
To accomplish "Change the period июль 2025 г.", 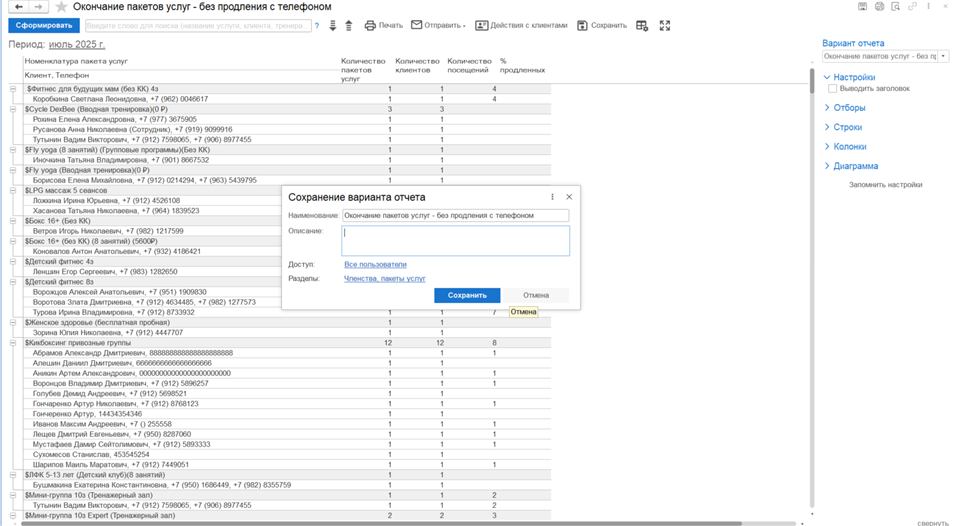I will [x=77, y=45].
